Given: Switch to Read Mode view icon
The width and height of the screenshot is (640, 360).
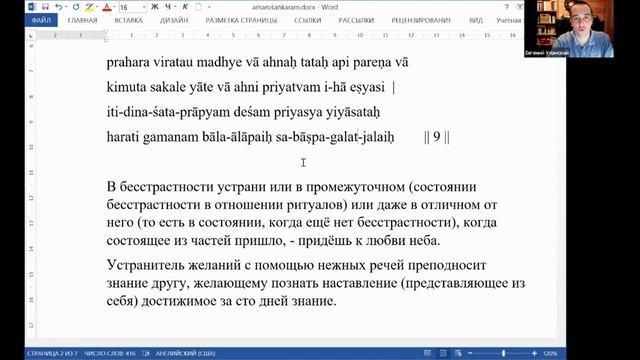Looking at the screenshot, I should [x=427, y=353].
